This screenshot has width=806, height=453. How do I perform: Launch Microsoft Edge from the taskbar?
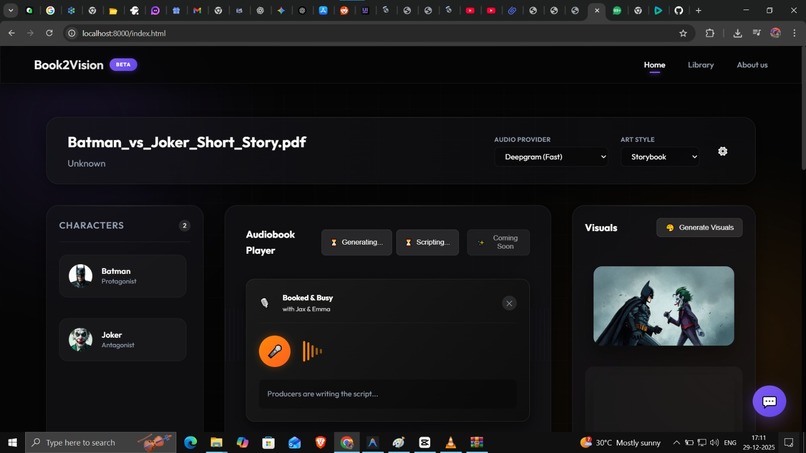point(190,442)
